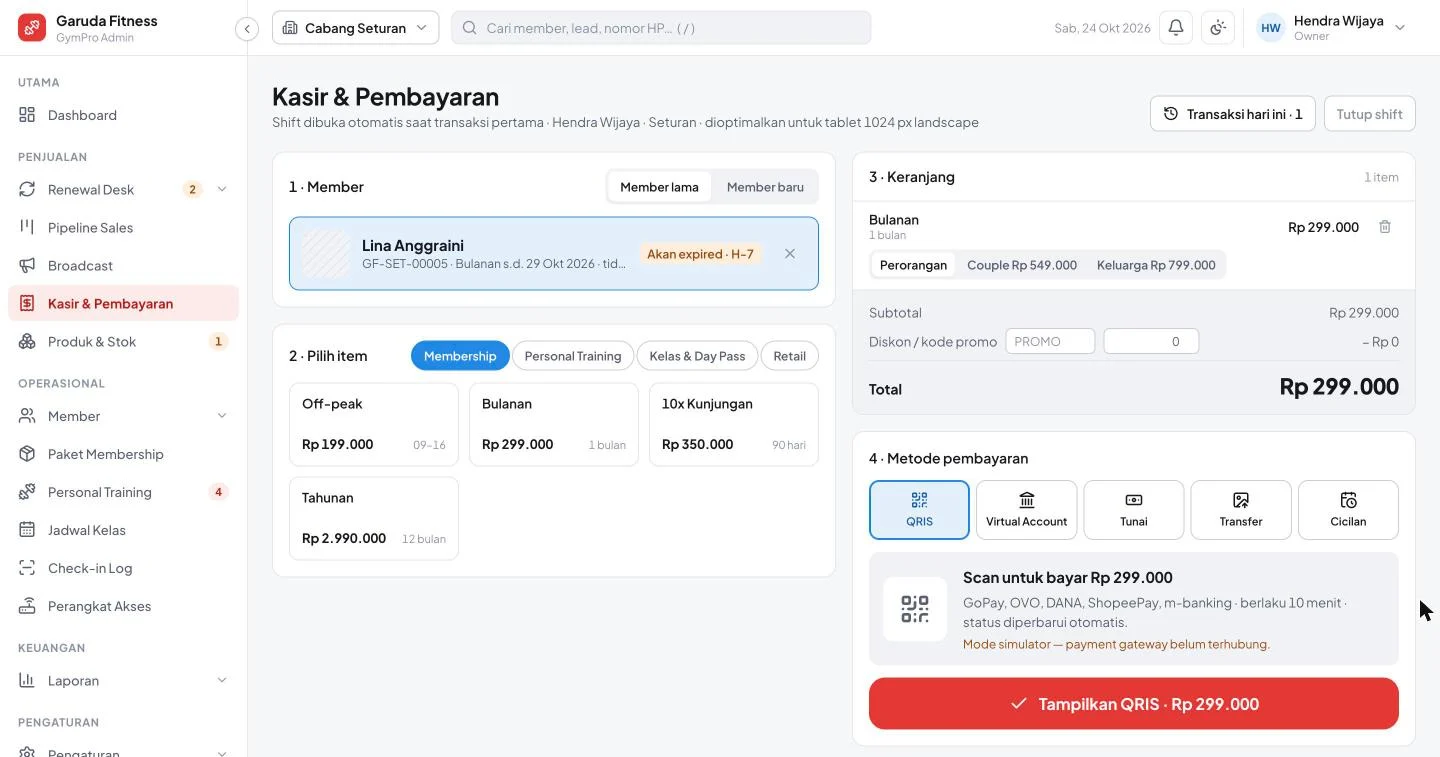Switch to Personal Training item tab

[x=573, y=356]
